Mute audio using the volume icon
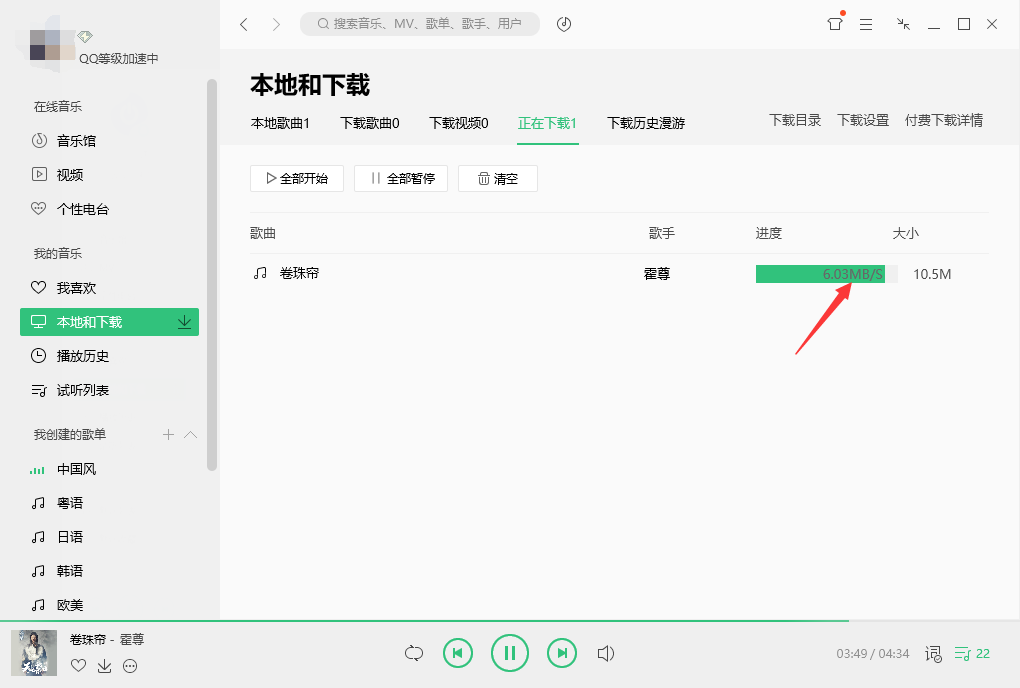This screenshot has height=688, width=1020. (x=606, y=652)
